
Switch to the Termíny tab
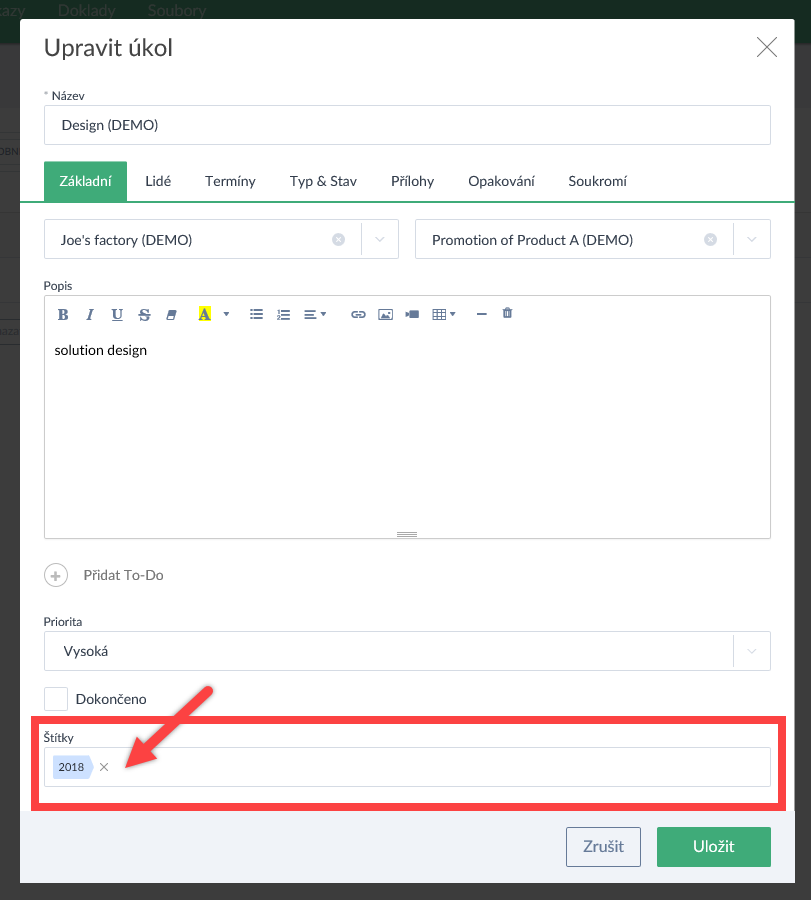tap(230, 181)
